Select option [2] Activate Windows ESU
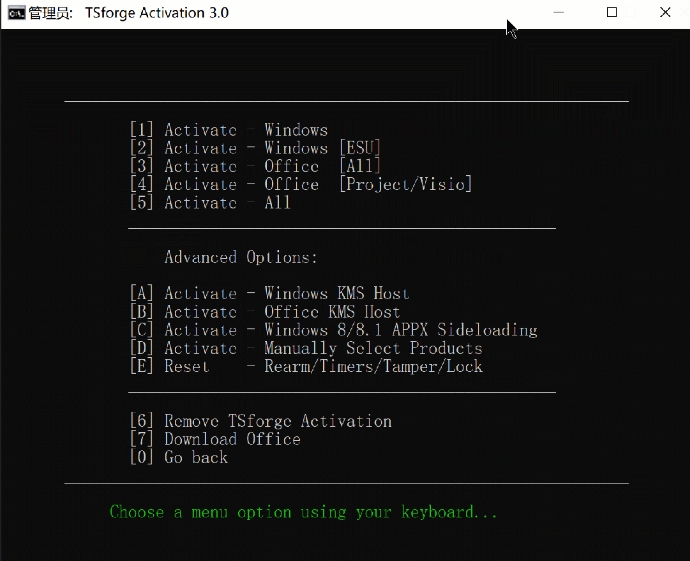 (255, 148)
